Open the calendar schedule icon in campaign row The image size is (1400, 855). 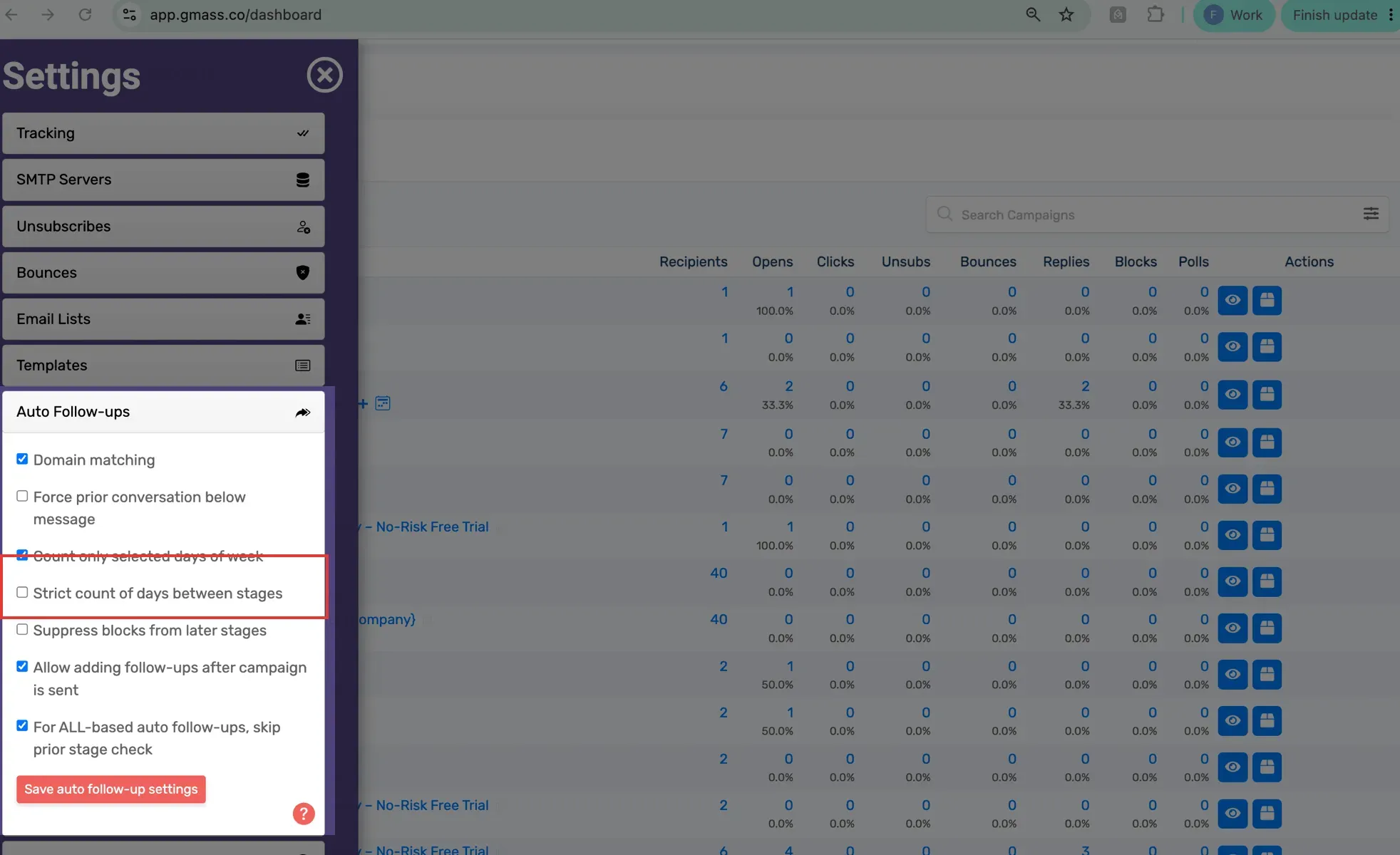click(383, 403)
